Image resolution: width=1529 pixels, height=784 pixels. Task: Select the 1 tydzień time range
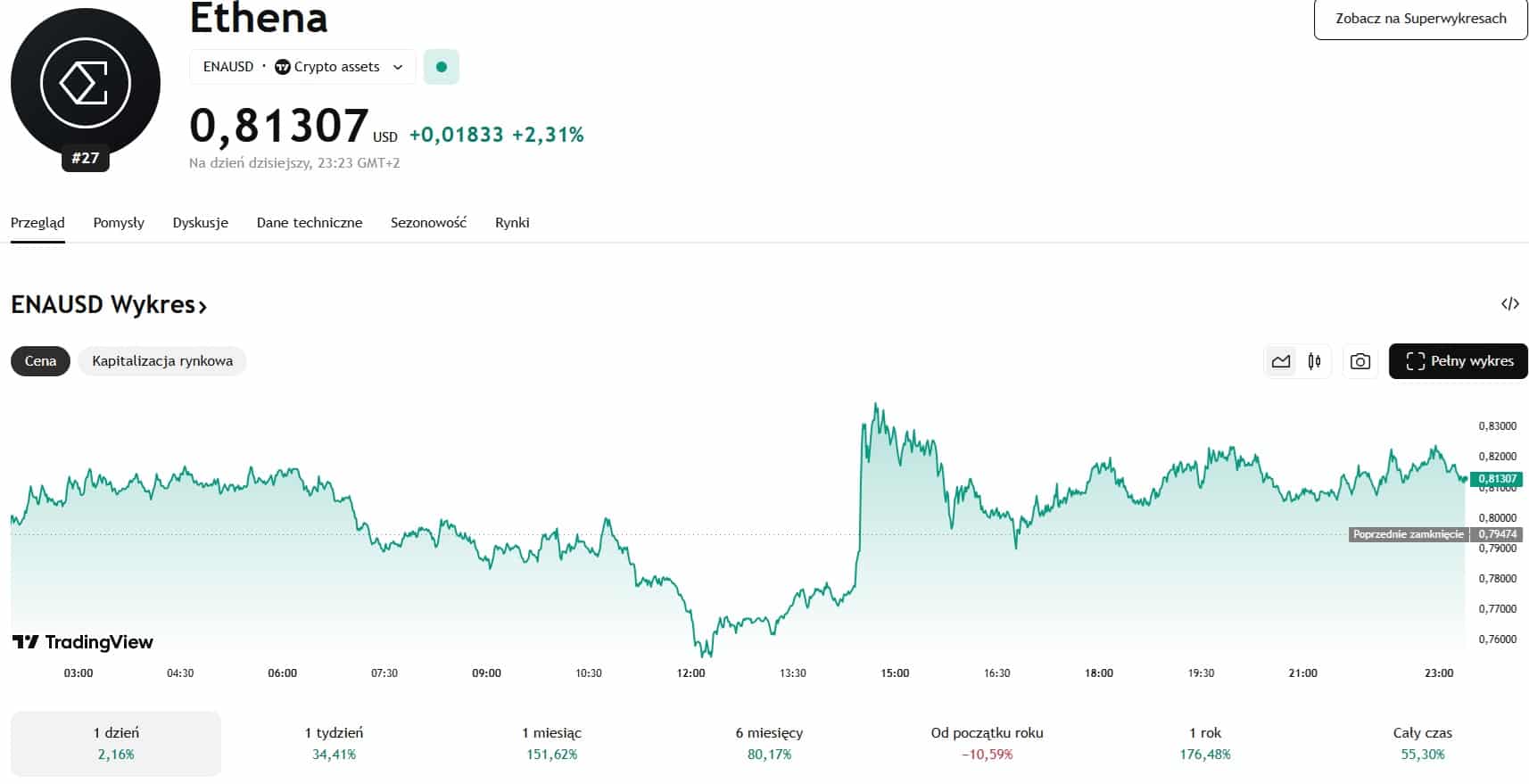pos(334,743)
